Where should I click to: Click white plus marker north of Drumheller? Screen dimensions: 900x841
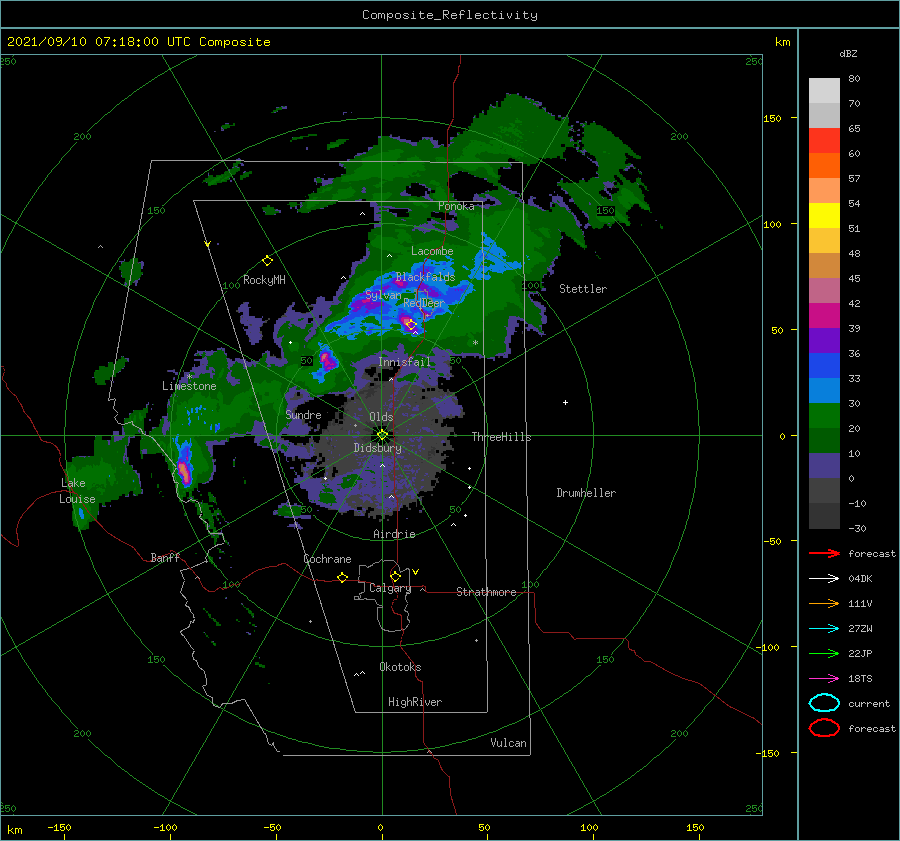565,402
